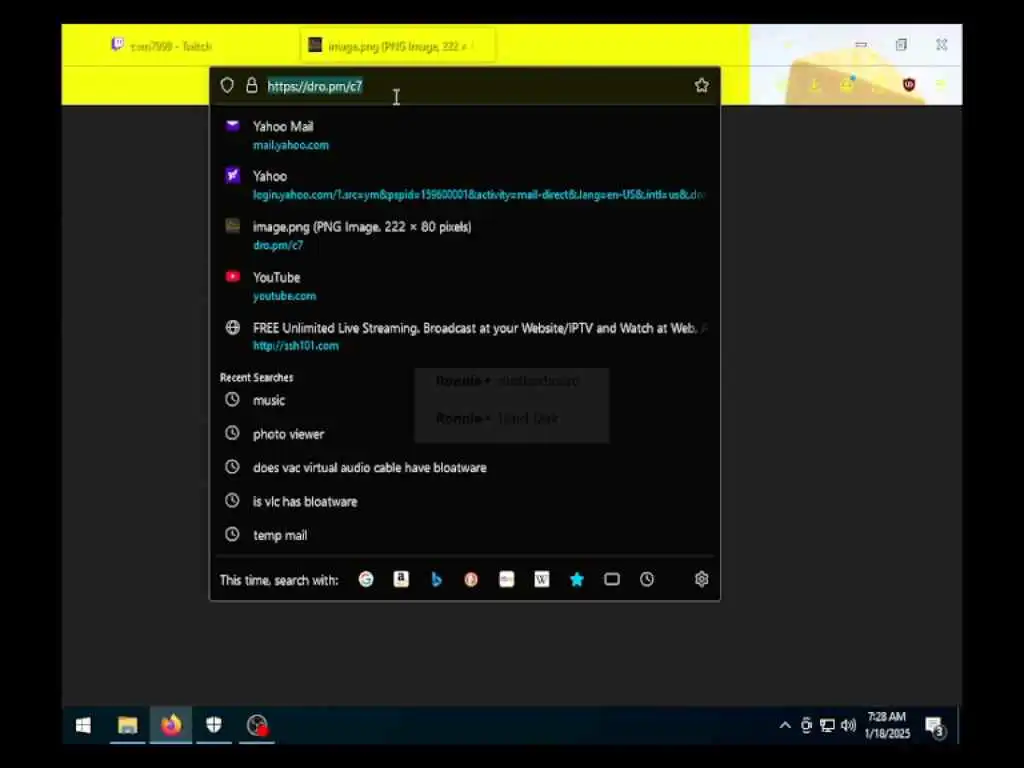Search this time with Bing

(x=436, y=579)
